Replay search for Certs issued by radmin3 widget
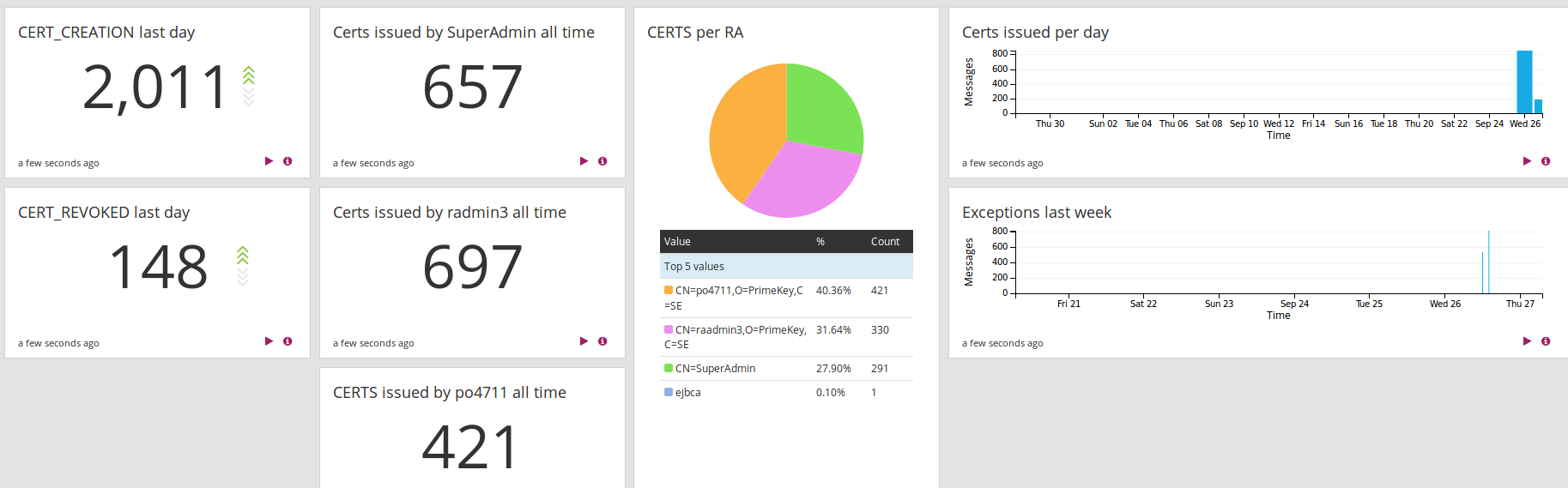 (584, 341)
